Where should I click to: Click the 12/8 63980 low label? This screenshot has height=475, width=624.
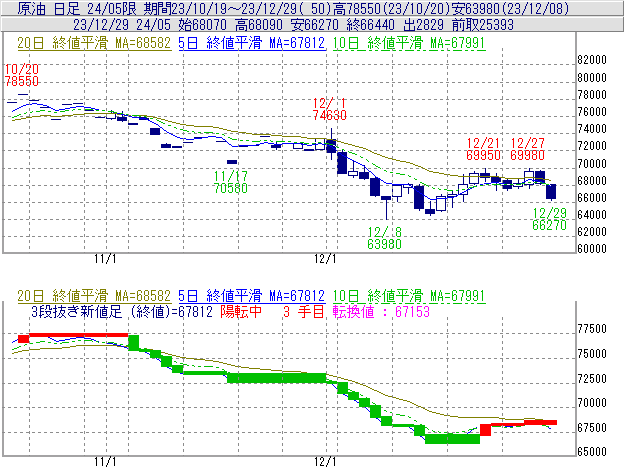tap(384, 238)
